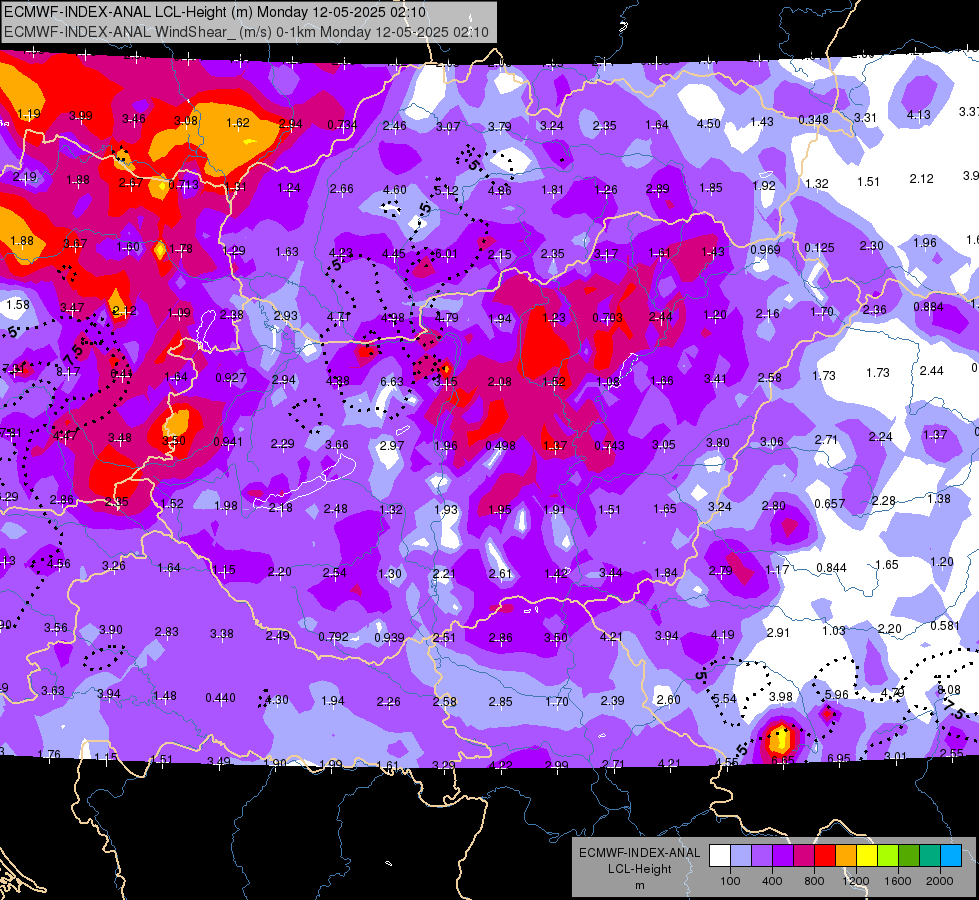Click the red legend swatch right of 800
979x900 pixels.
tap(825, 856)
